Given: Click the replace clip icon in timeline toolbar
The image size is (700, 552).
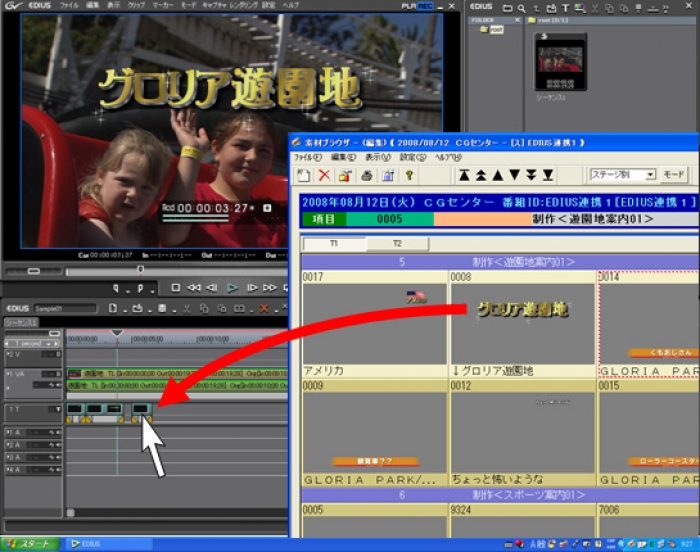Looking at the screenshot, I should (x=239, y=308).
